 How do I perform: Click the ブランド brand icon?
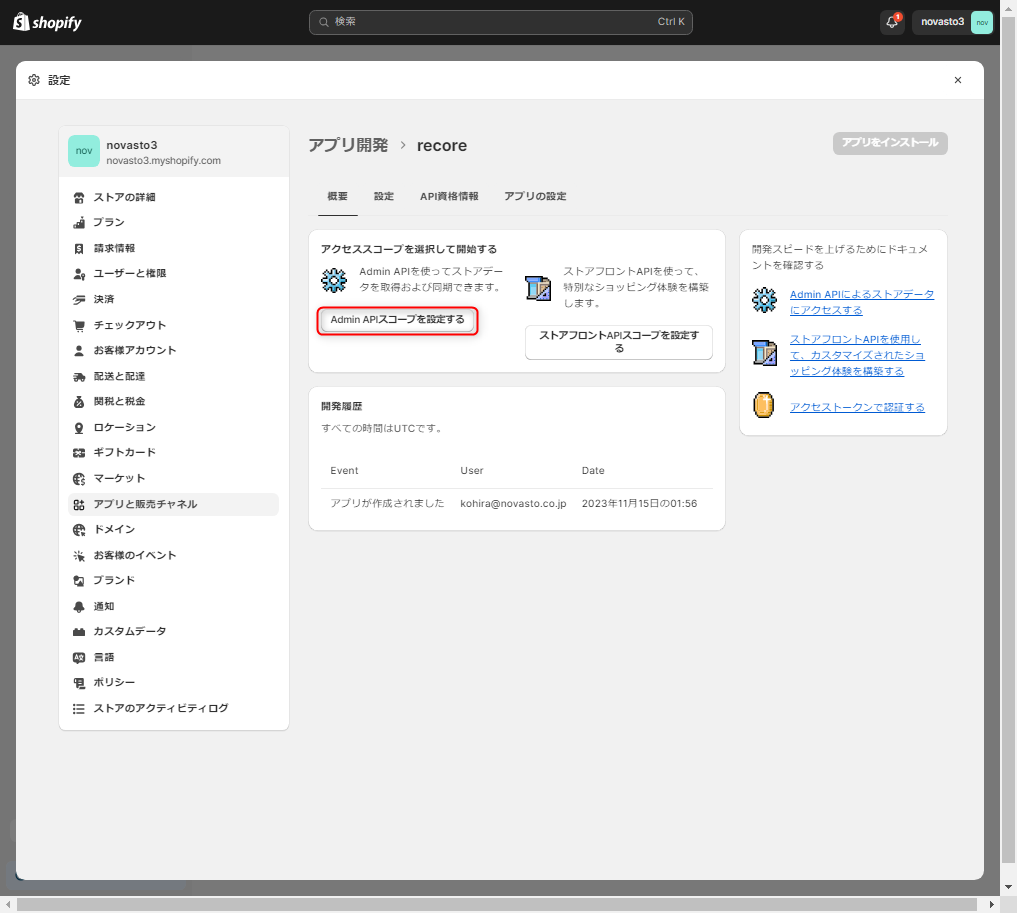(78, 581)
